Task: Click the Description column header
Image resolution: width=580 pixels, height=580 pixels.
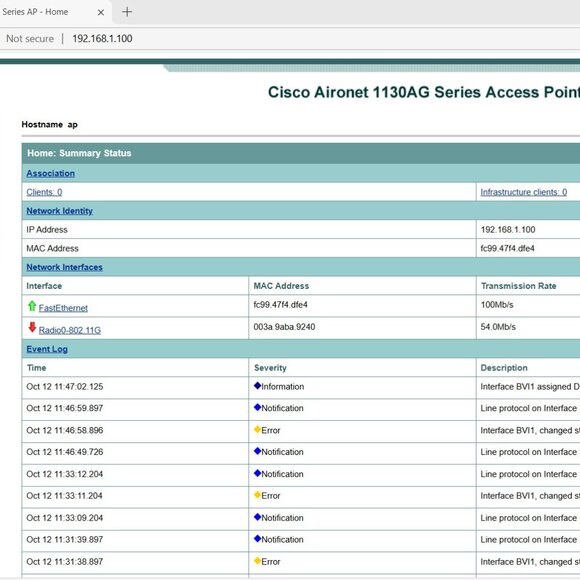Action: coord(504,368)
